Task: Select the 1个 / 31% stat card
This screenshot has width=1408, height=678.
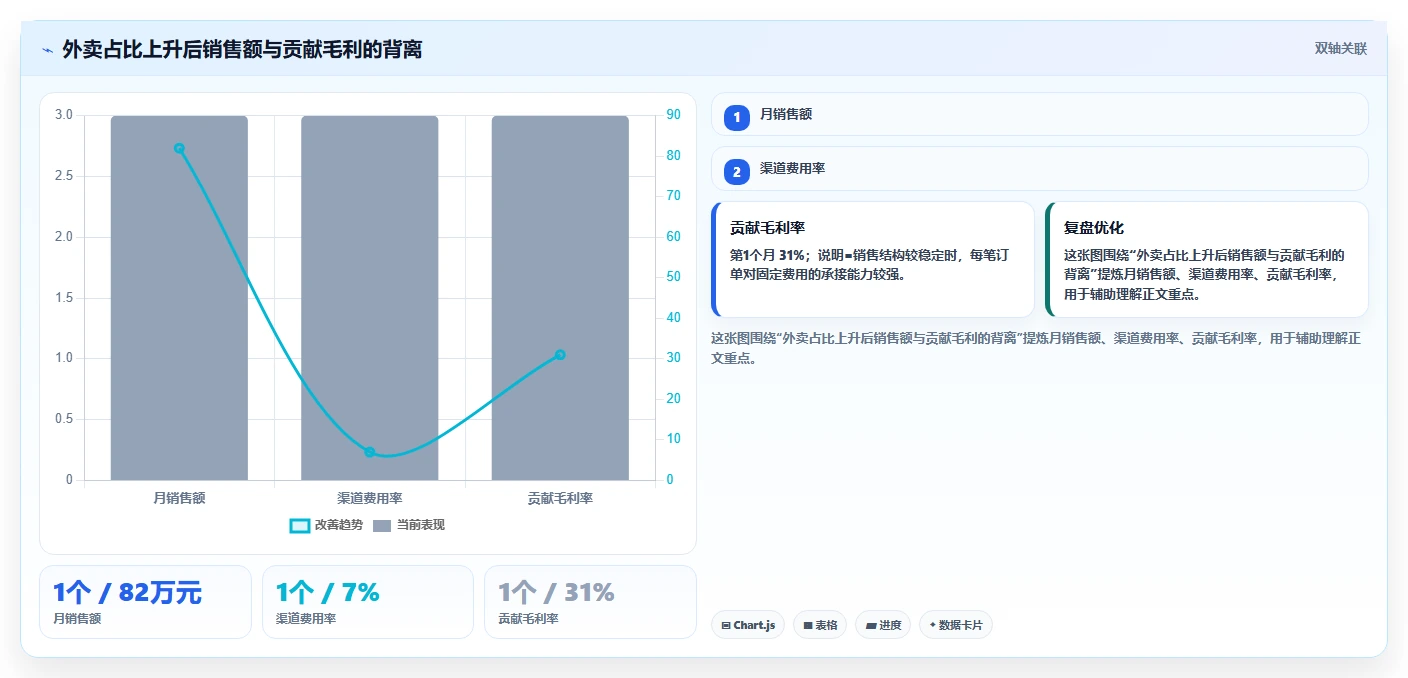Action: (590, 602)
